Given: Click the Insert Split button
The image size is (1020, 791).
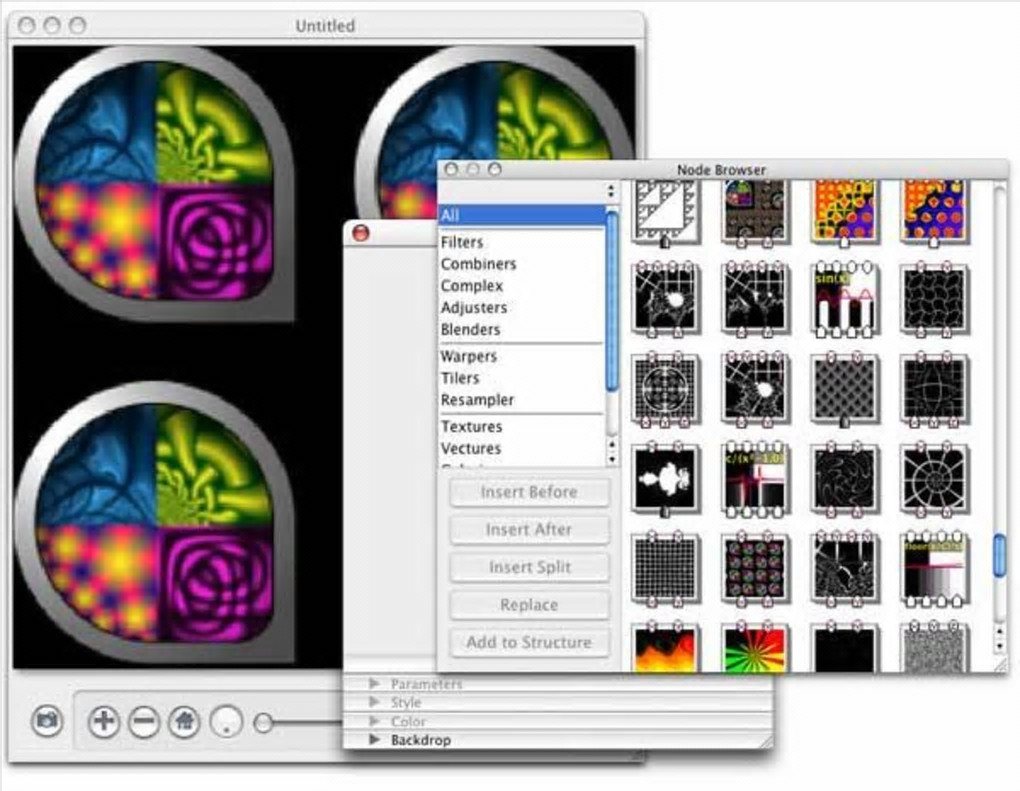Looking at the screenshot, I should click(x=530, y=568).
